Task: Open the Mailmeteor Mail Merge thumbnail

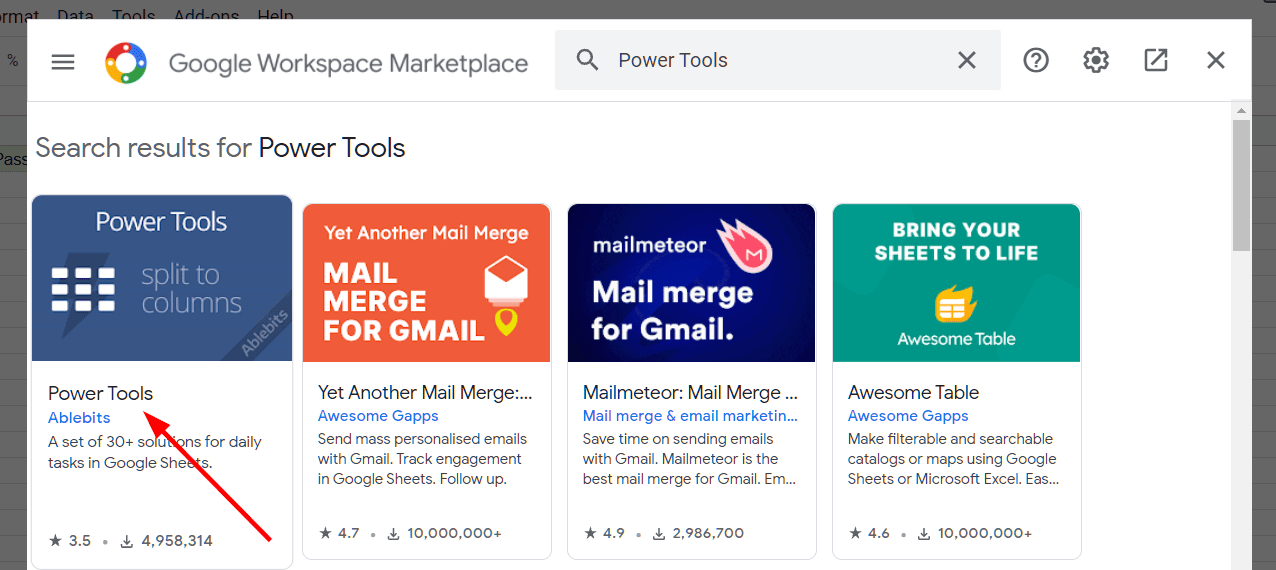Action: 691,283
